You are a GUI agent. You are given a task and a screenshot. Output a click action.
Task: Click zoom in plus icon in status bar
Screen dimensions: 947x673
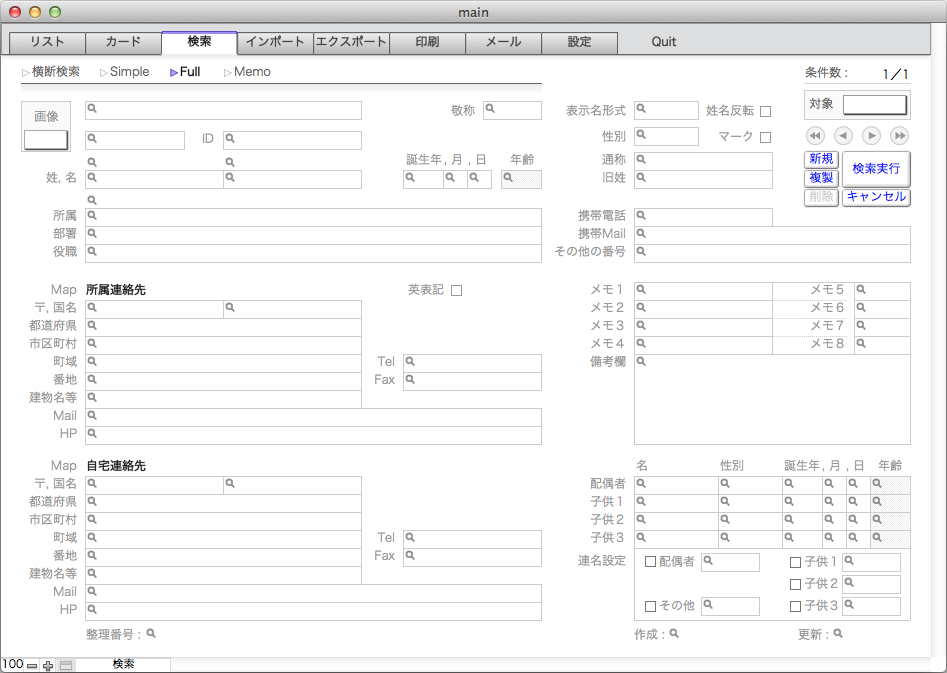48,666
